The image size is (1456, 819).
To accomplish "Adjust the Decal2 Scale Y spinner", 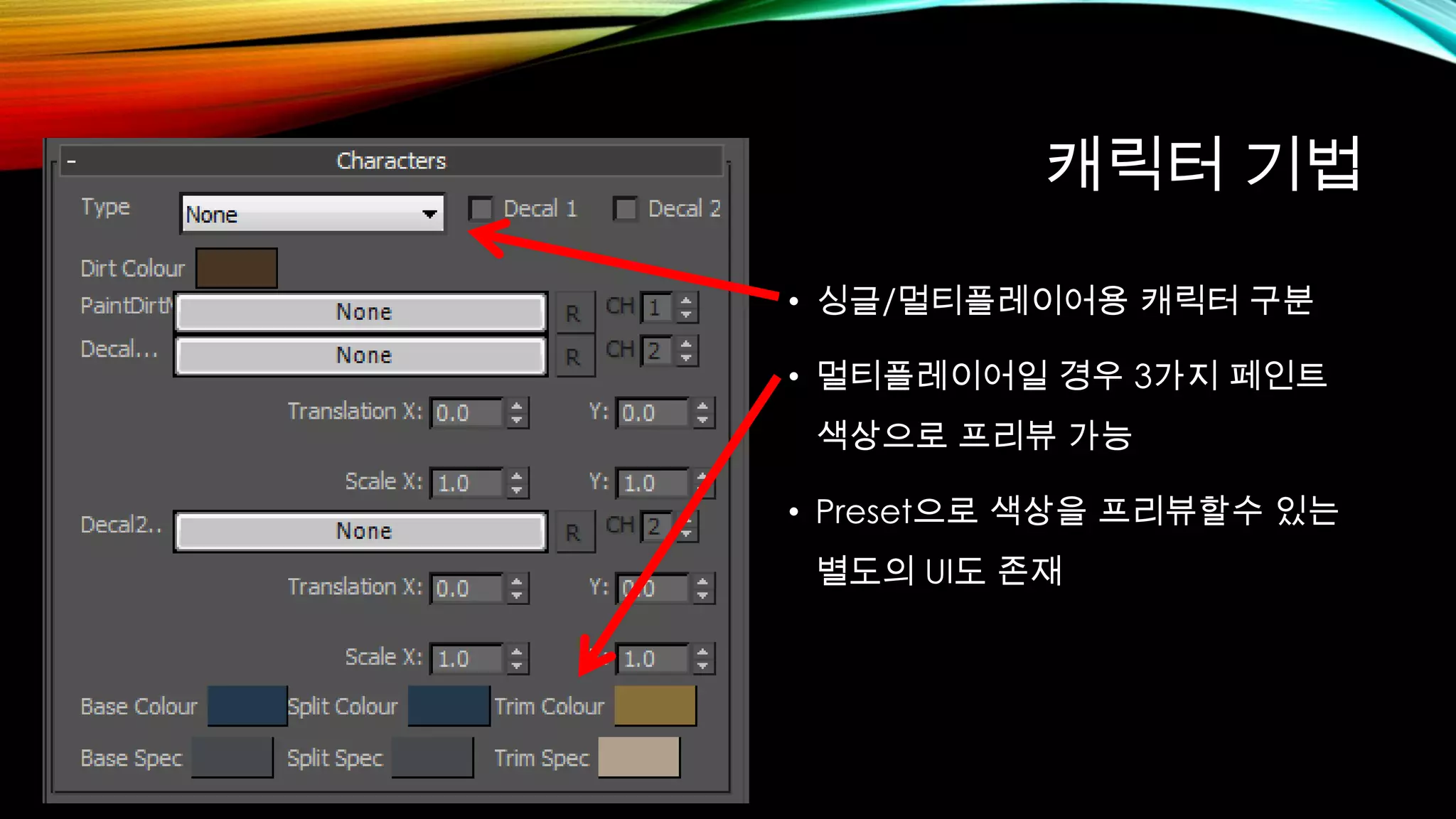I will click(702, 659).
